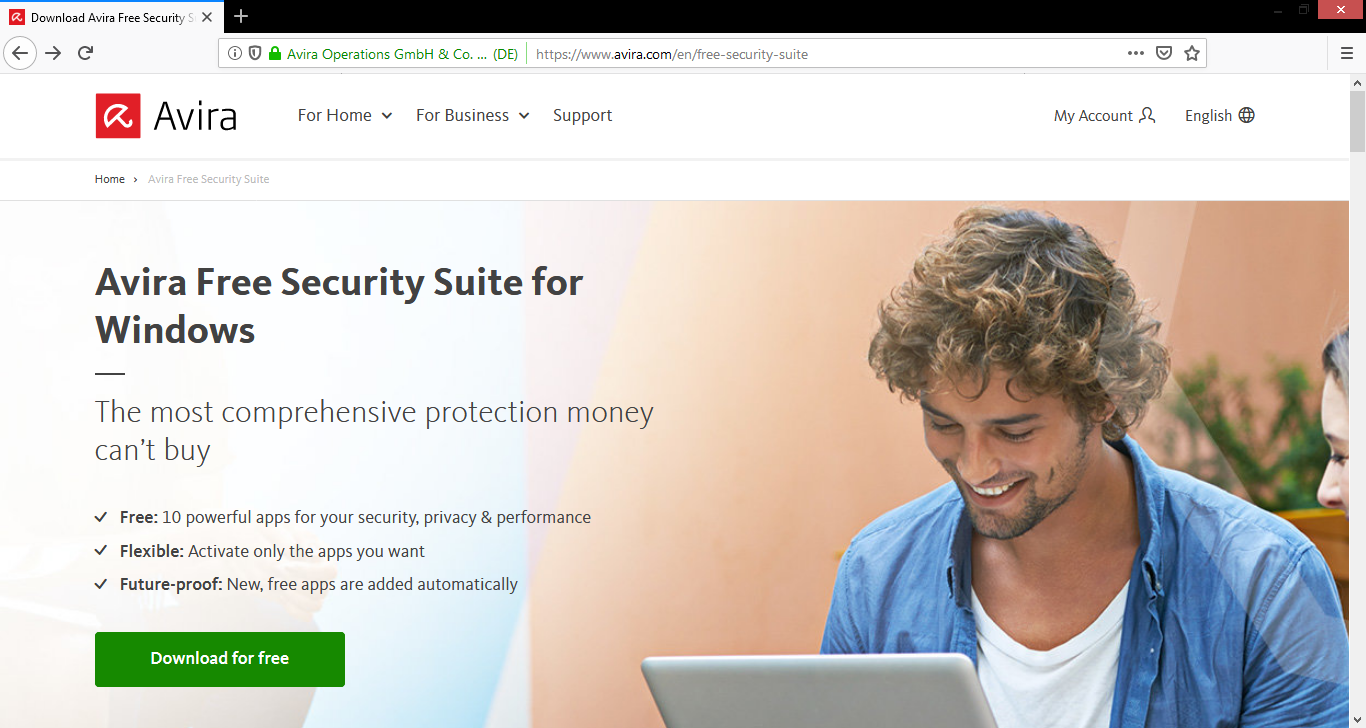Open the site information icon in address bar
Image resolution: width=1366 pixels, height=728 pixels.
pos(235,54)
